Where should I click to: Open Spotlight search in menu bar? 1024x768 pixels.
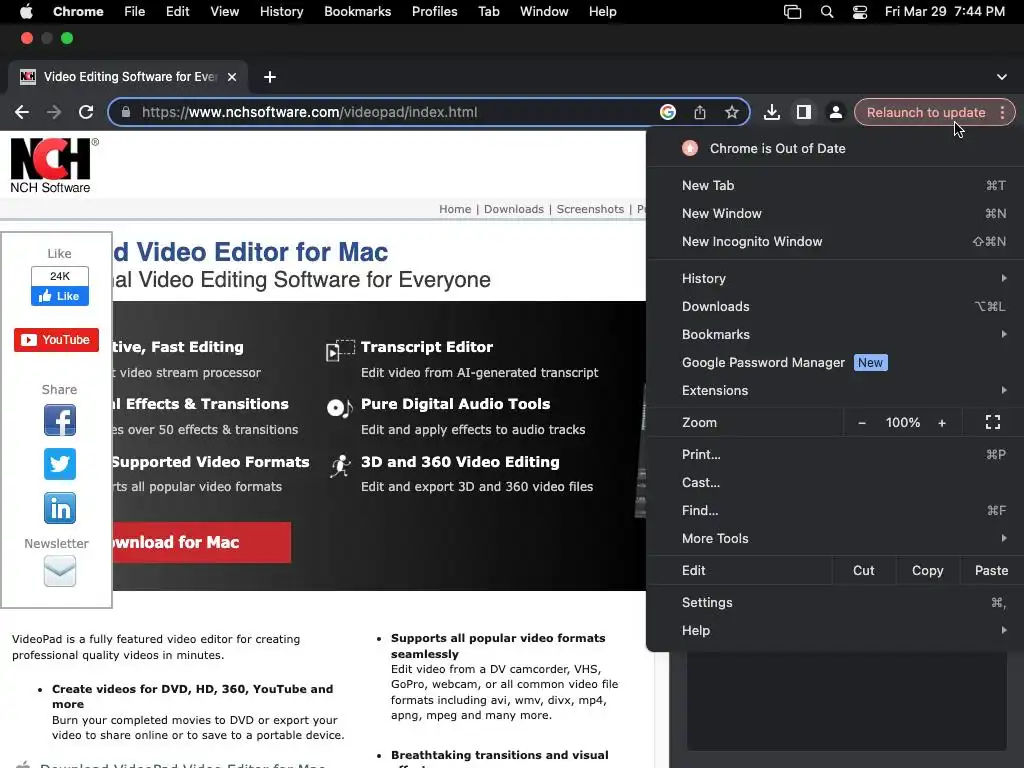(827, 11)
